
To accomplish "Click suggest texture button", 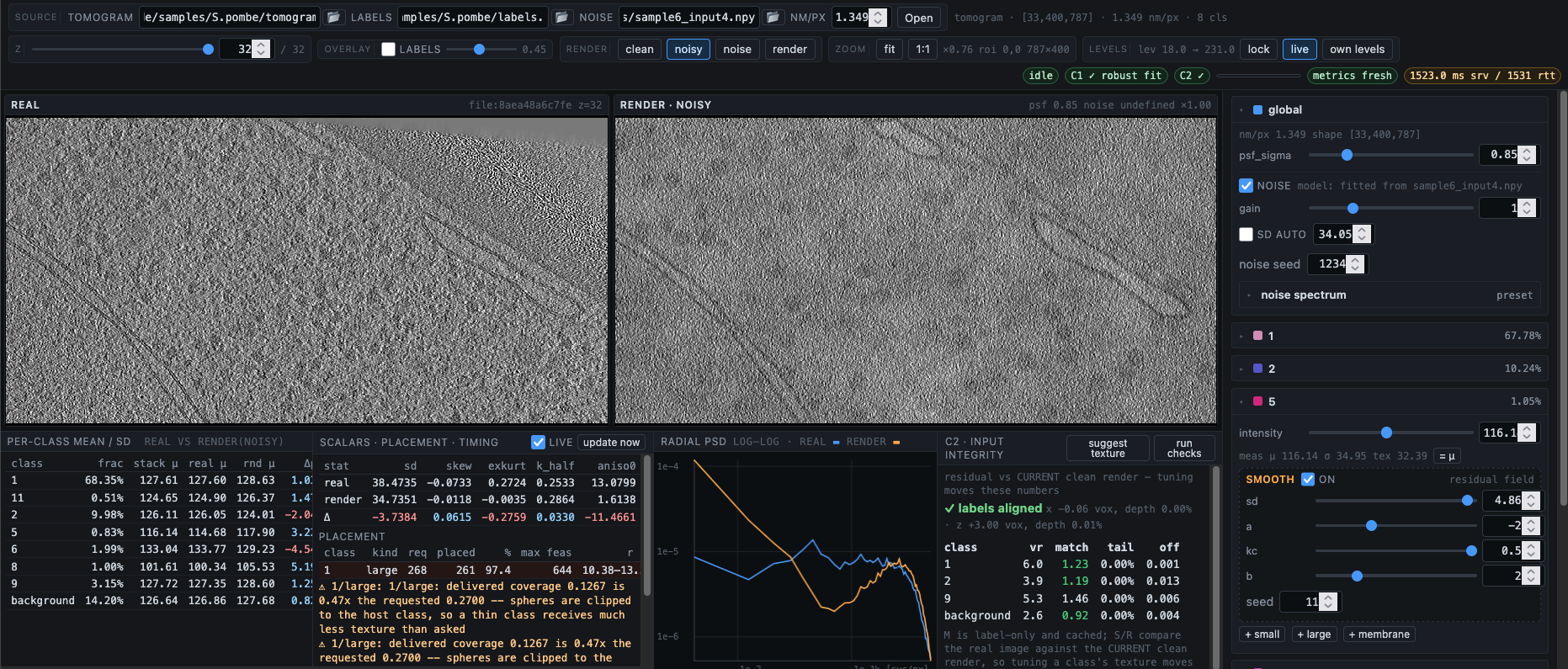I will (1108, 449).
